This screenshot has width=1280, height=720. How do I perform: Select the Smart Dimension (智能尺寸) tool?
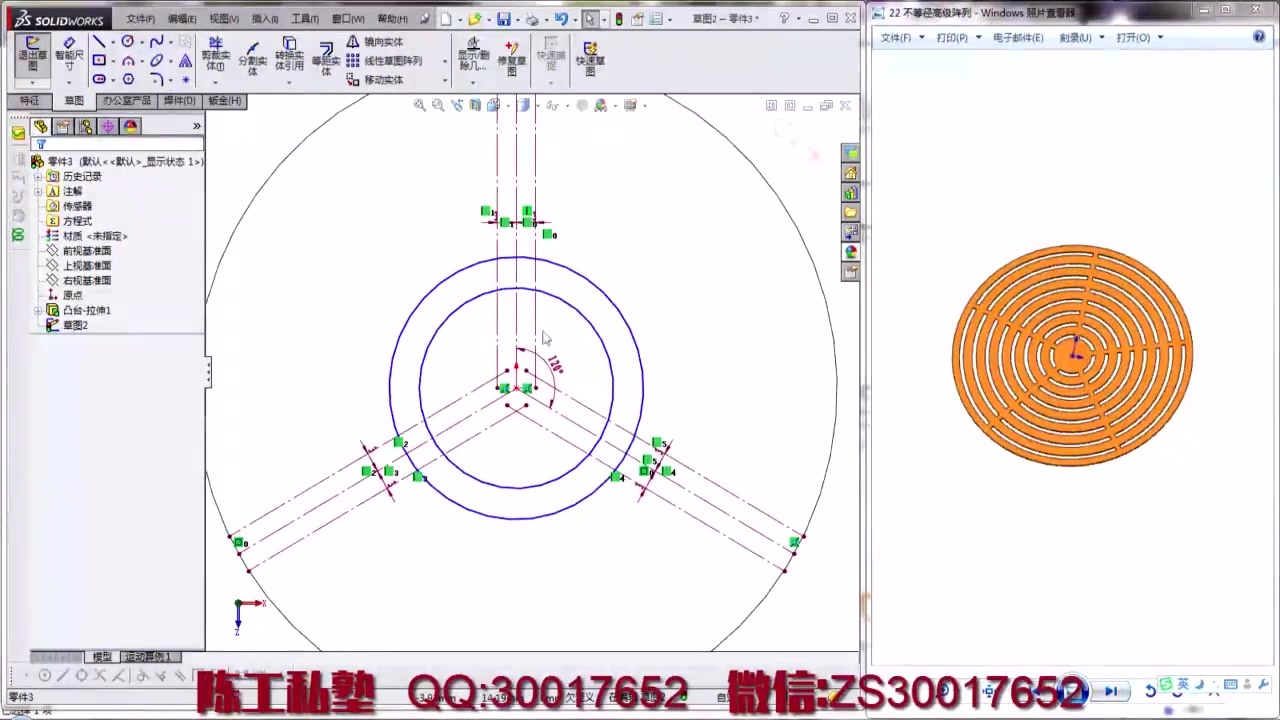click(x=69, y=54)
